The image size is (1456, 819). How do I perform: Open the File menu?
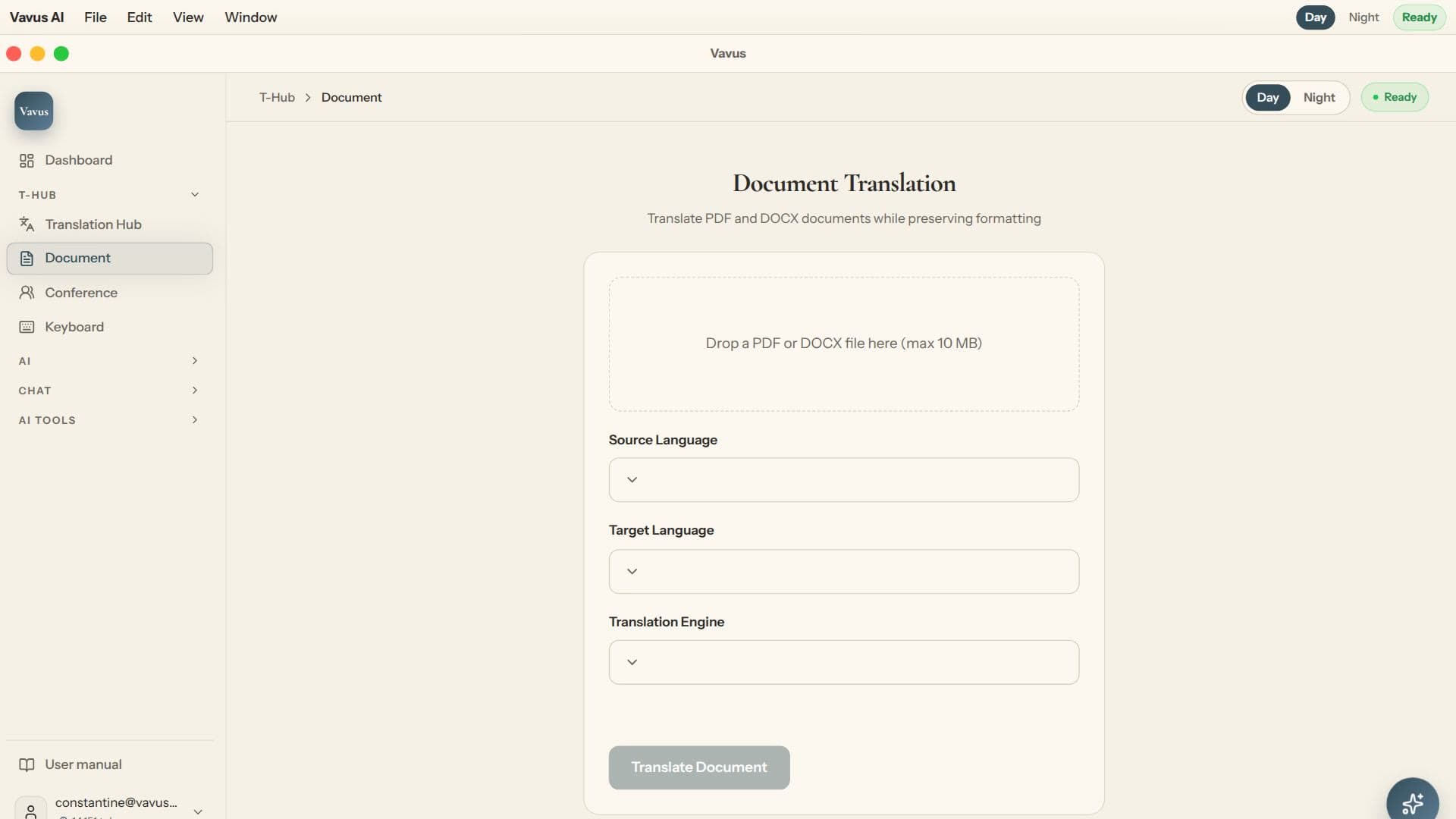[x=96, y=17]
